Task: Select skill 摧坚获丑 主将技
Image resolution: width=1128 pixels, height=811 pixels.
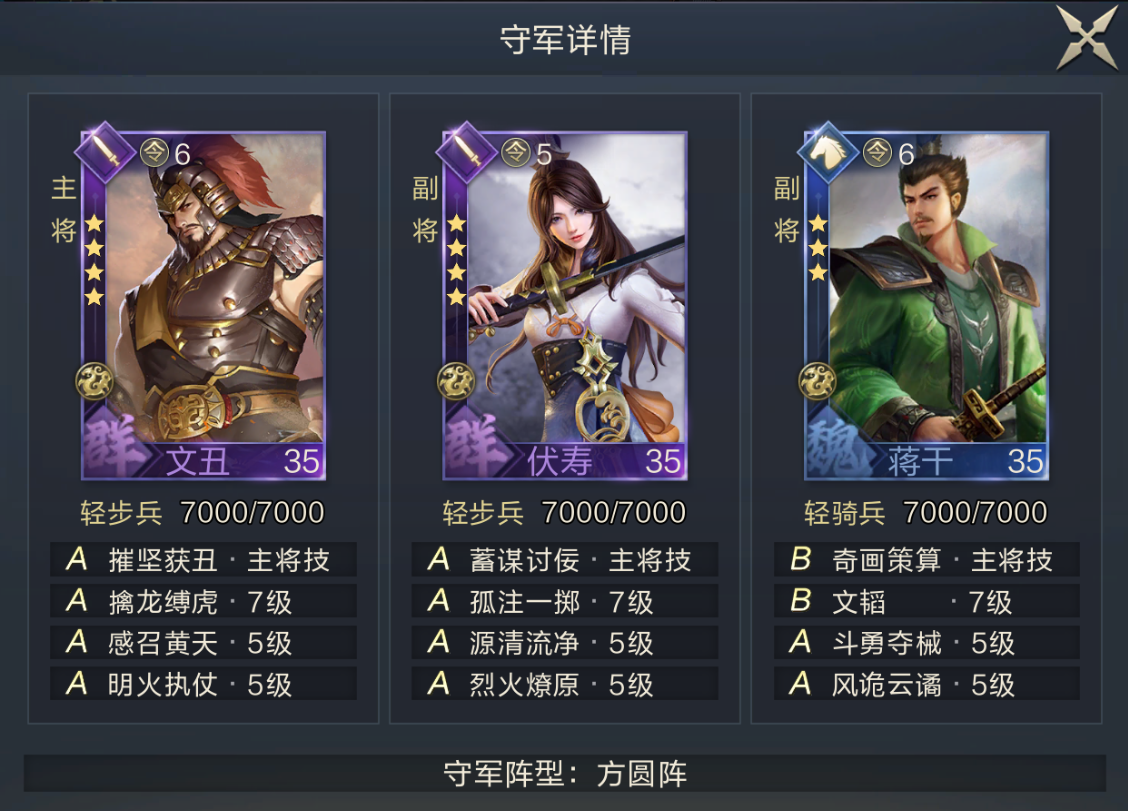Action: [204, 559]
